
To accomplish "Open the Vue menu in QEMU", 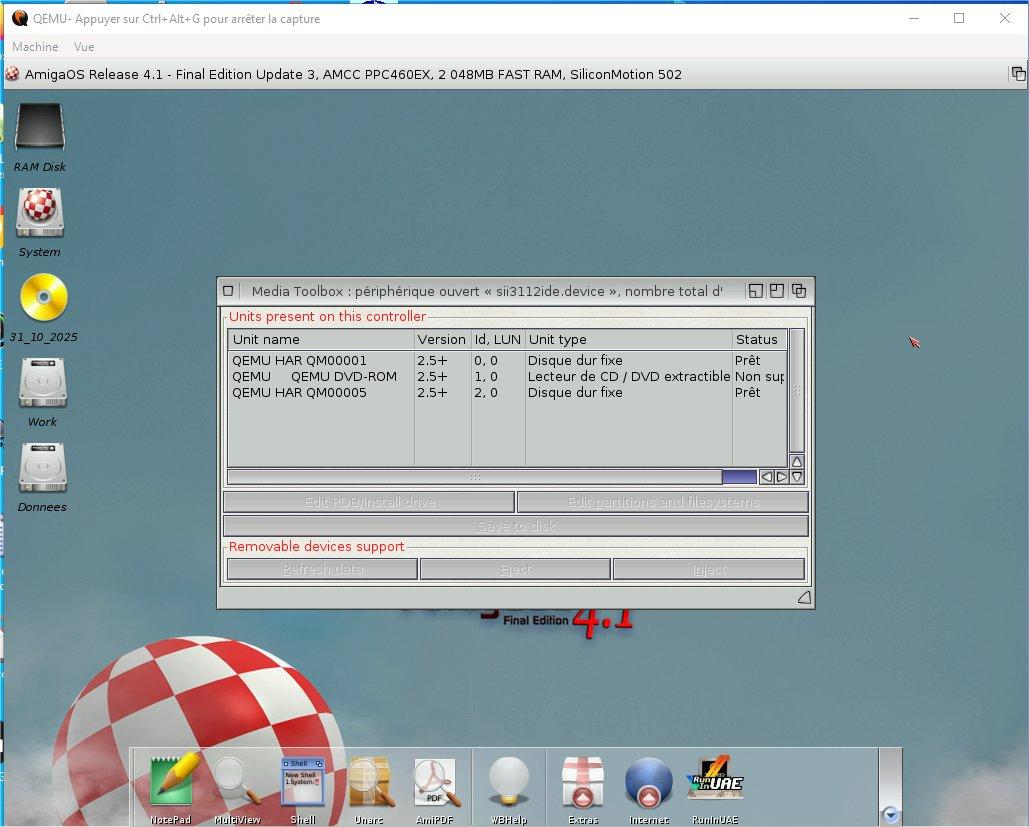I will pyautogui.click(x=84, y=47).
